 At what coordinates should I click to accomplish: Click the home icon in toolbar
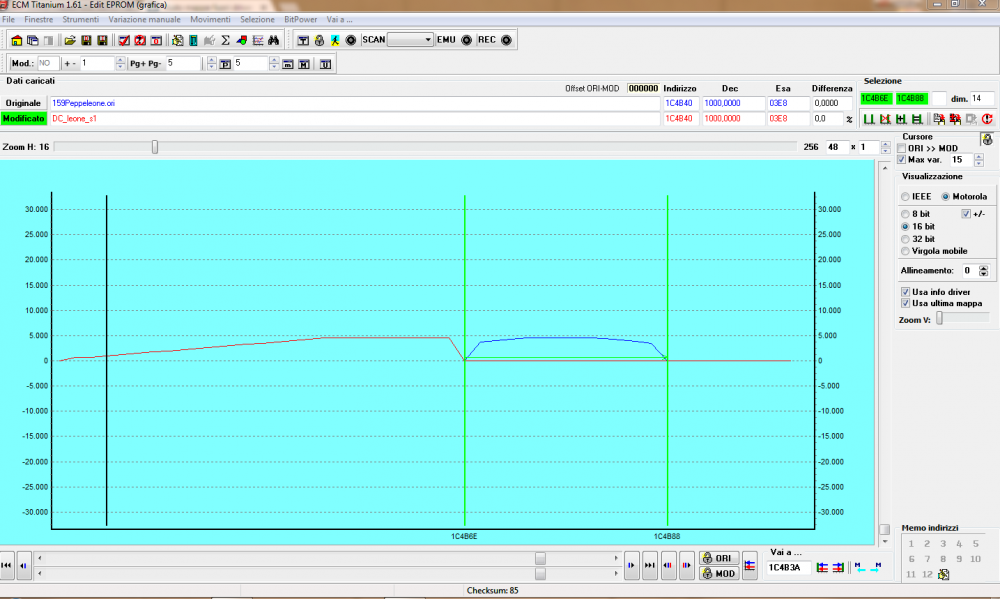pos(17,40)
